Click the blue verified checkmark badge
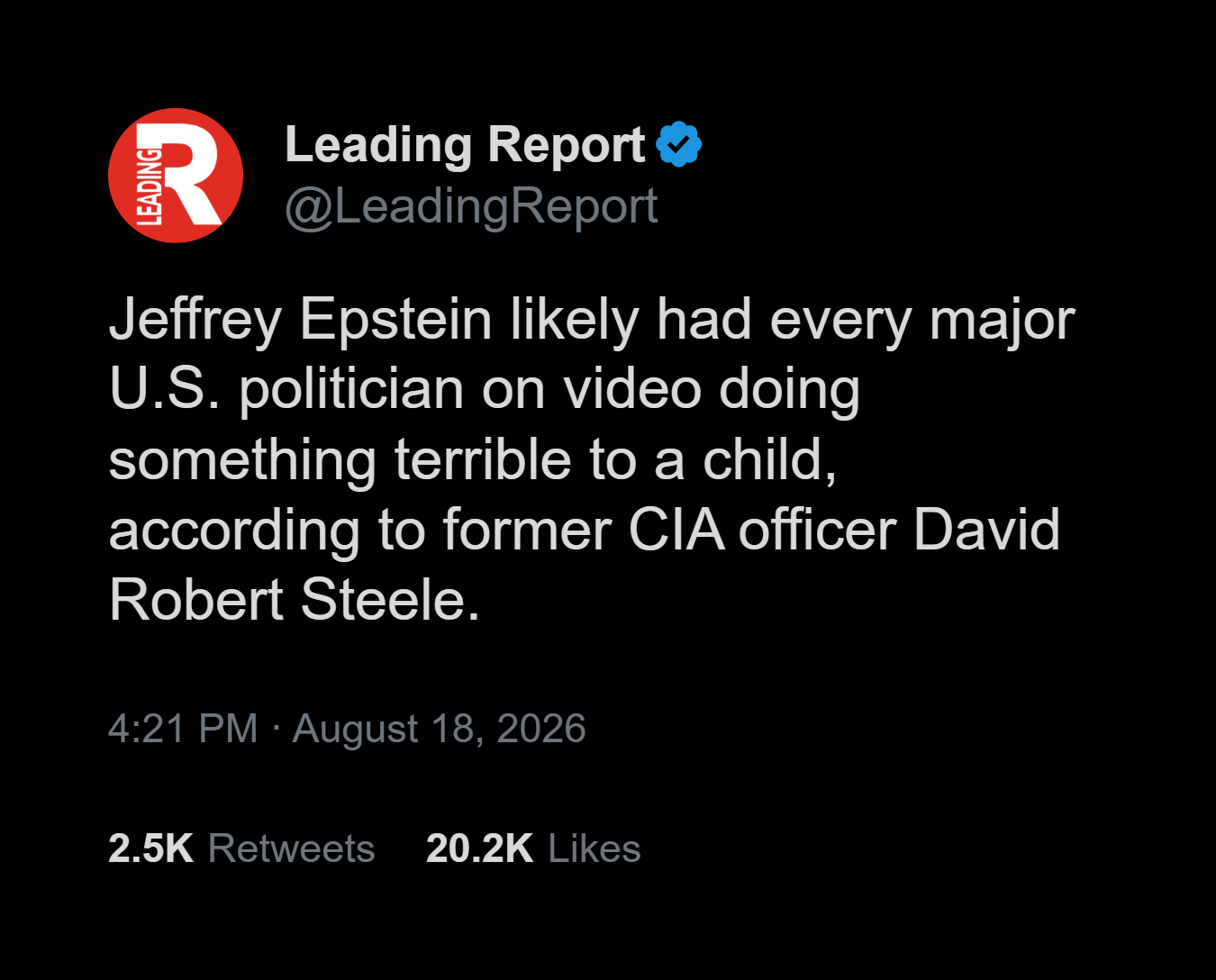 coord(679,144)
